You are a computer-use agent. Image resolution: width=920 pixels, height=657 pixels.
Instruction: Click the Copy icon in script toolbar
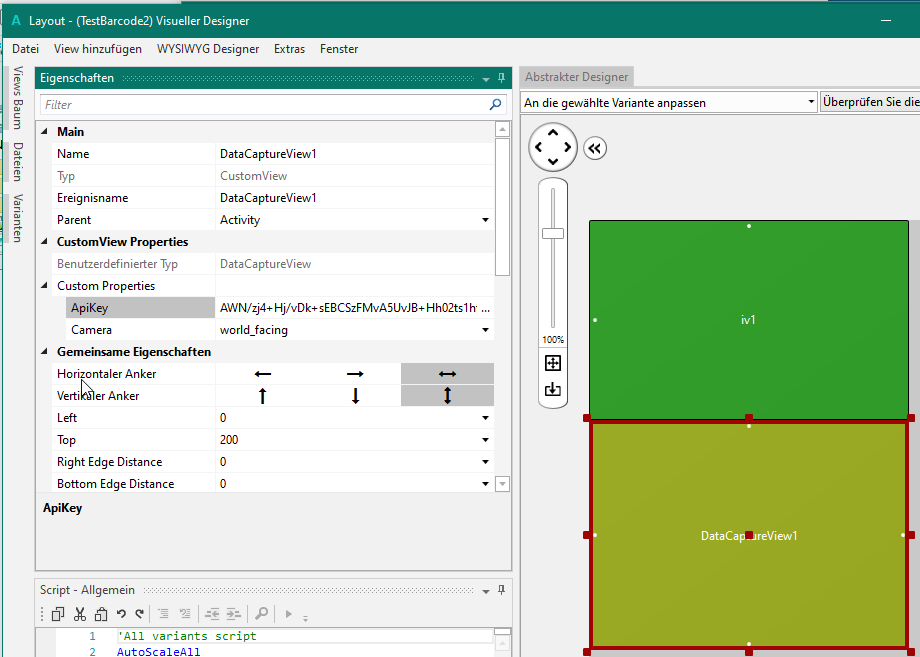coord(58,614)
